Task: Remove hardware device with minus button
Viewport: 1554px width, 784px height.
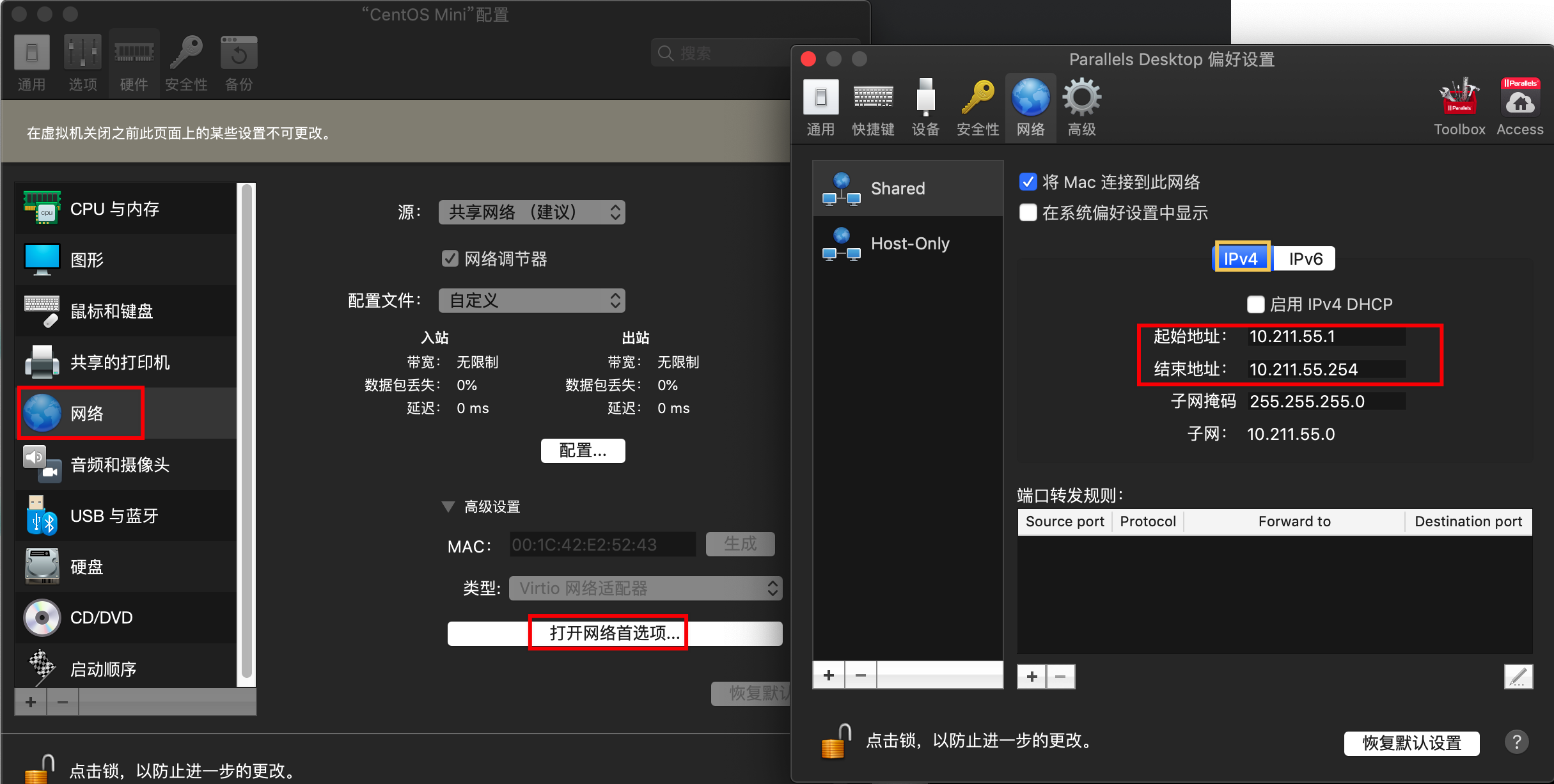Action: [62, 702]
